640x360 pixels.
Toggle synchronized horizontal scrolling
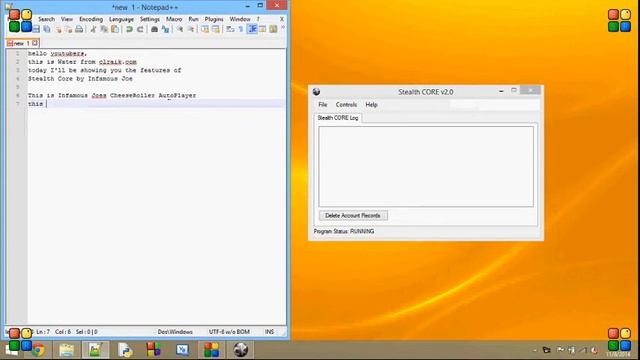(x=216, y=29)
